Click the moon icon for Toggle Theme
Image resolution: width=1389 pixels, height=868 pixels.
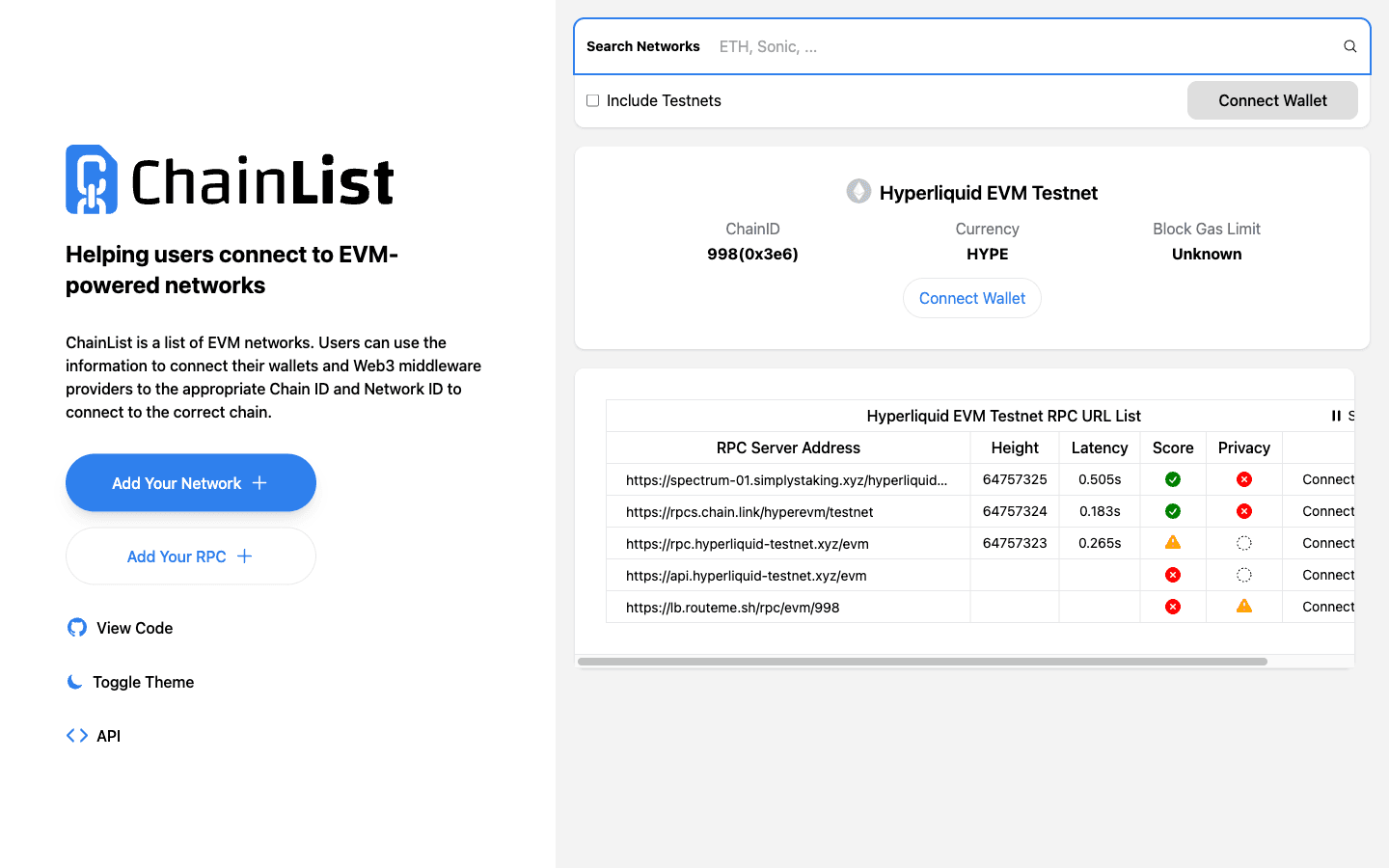[x=75, y=682]
